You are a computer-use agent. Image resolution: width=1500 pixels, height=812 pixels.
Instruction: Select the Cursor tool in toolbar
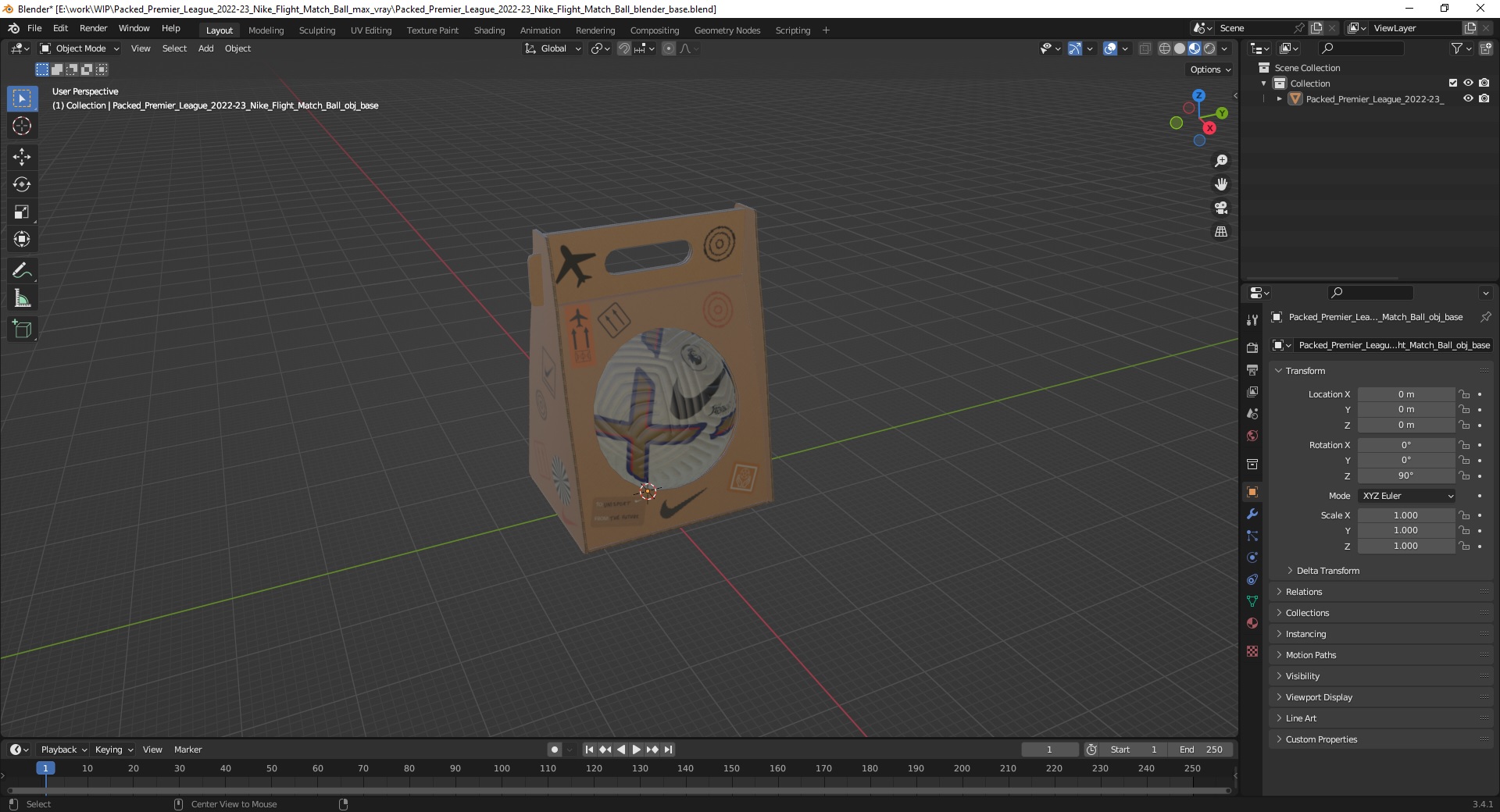point(22,126)
